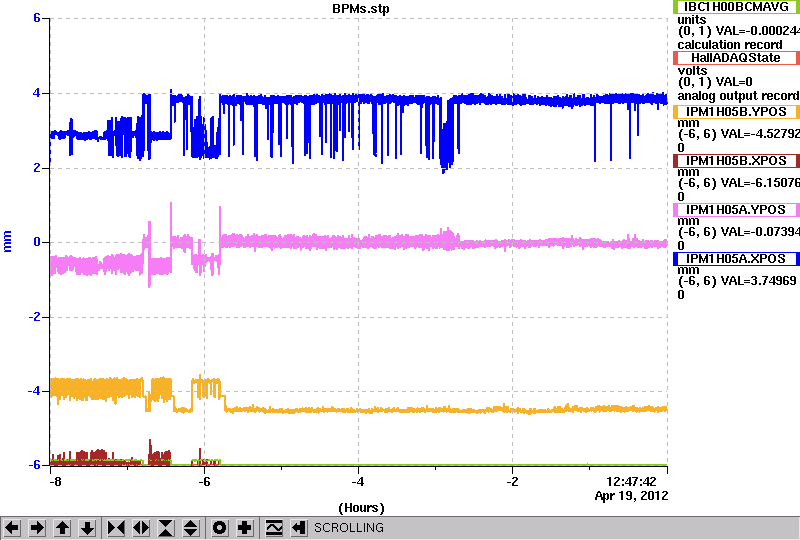
Task: Compress the time axis with the inward horizontal triangles icon
Action: 116,527
